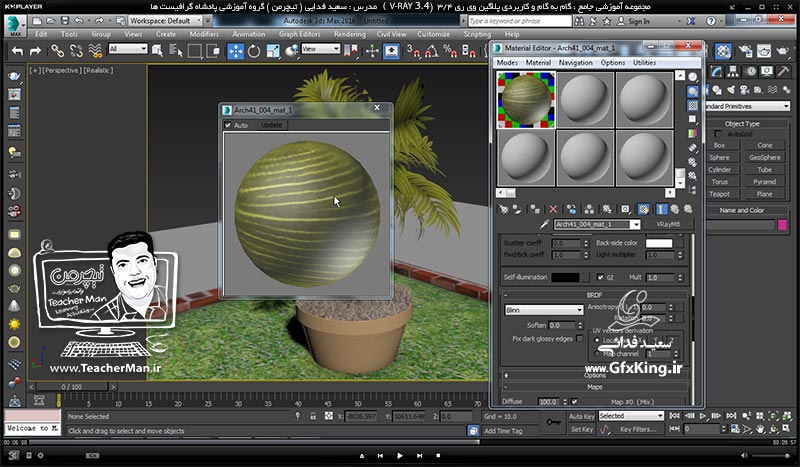
Task: Click the Show End Result icon
Action: (661, 209)
